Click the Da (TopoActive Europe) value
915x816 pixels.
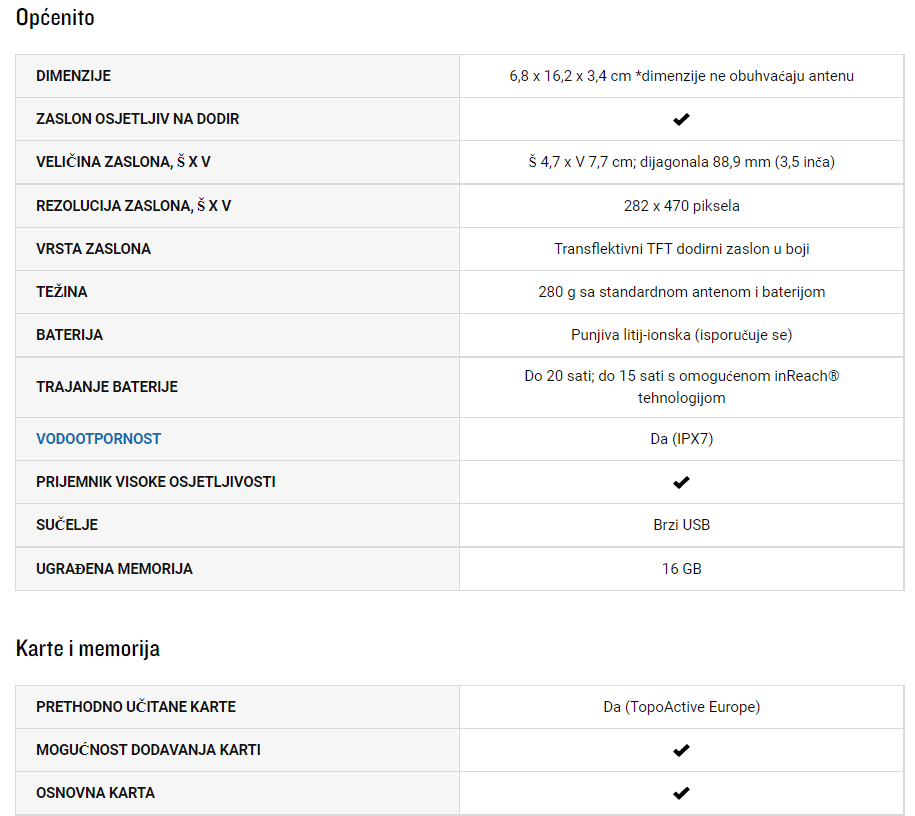coord(681,707)
